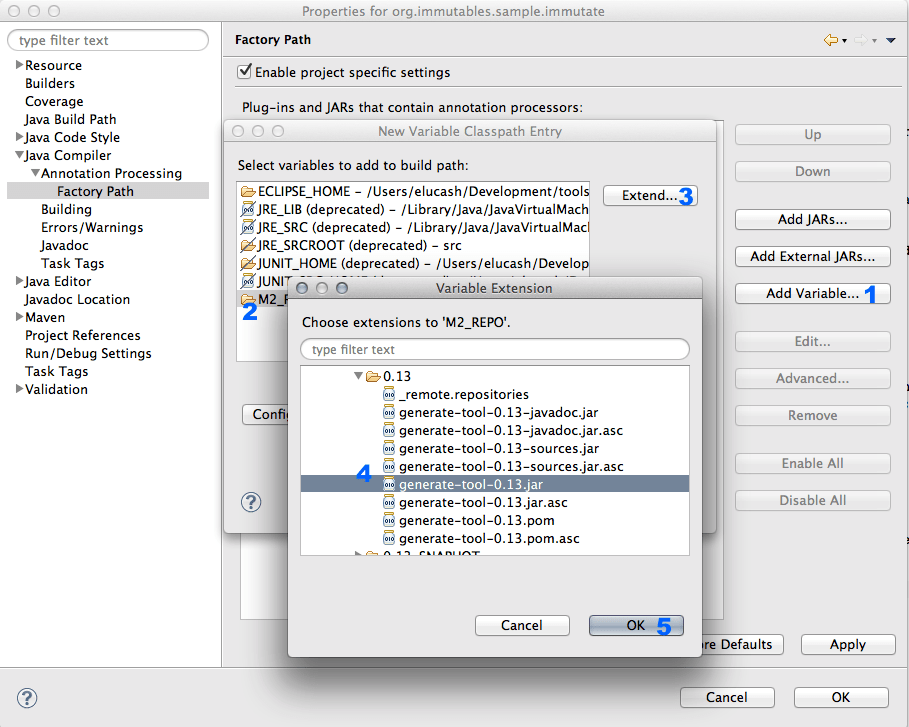This screenshot has width=909, height=727.
Task: Expand the Resource tree node
Action: 19,64
